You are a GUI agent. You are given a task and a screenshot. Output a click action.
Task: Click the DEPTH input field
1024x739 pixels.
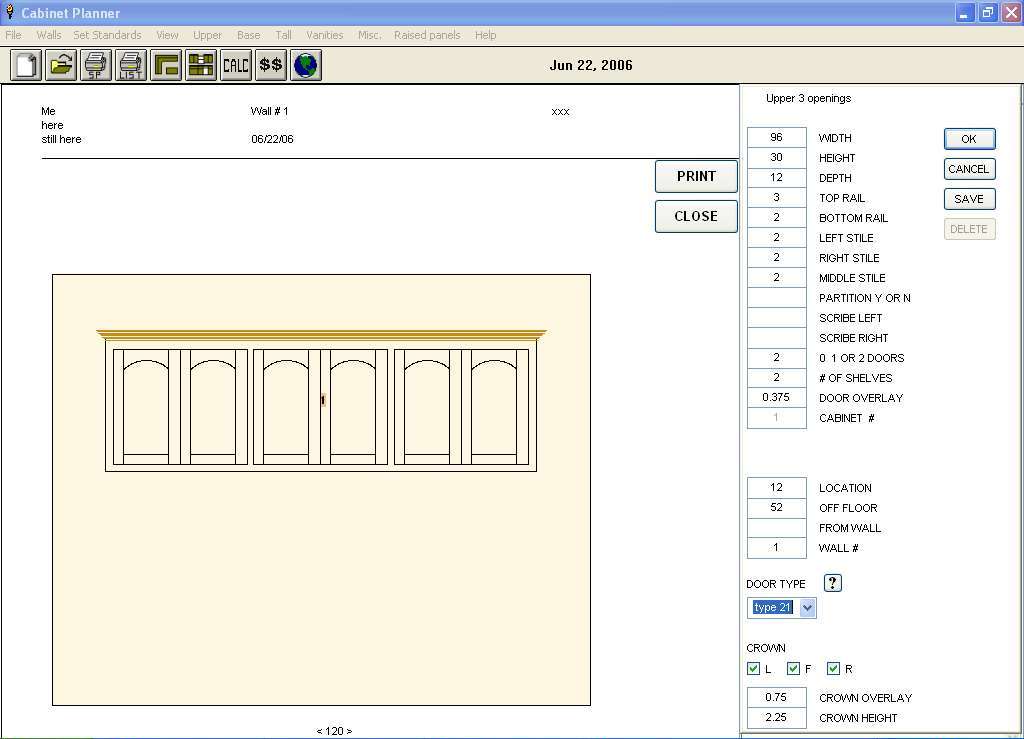click(x=776, y=178)
